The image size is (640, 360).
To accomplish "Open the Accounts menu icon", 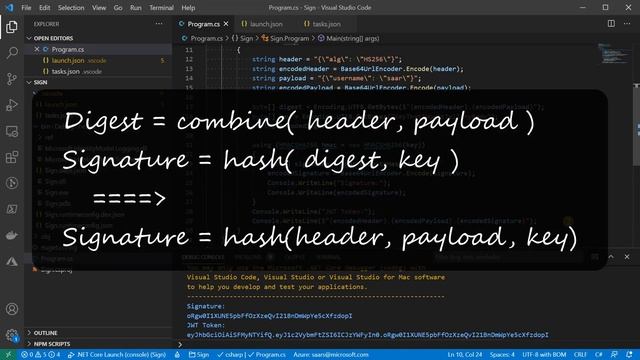I will click(x=12, y=309).
